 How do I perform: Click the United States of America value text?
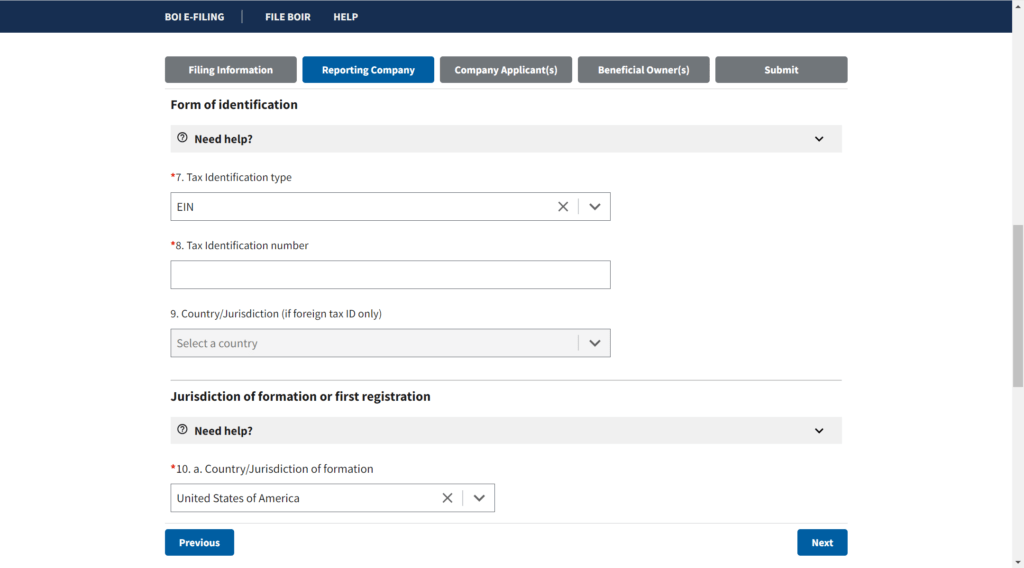coord(238,498)
